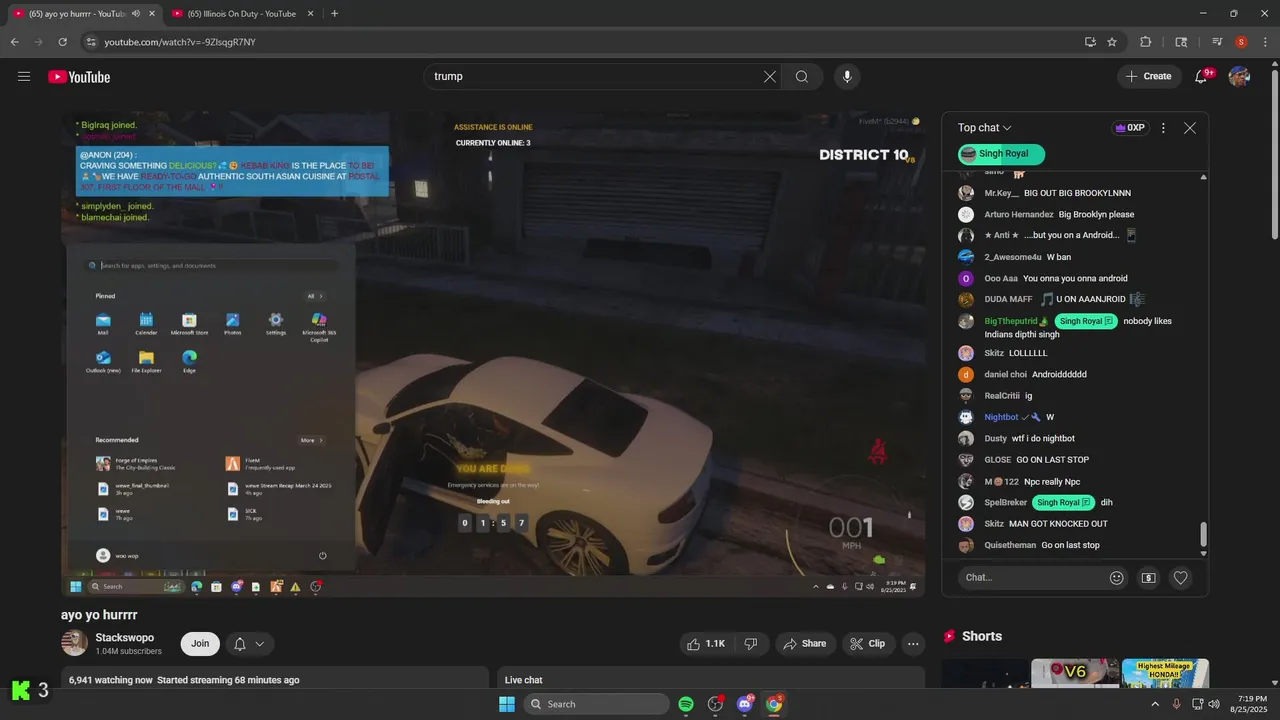Viewport: 1280px width, 720px height.
Task: Join the Stackswopo channel membership
Action: click(x=200, y=644)
